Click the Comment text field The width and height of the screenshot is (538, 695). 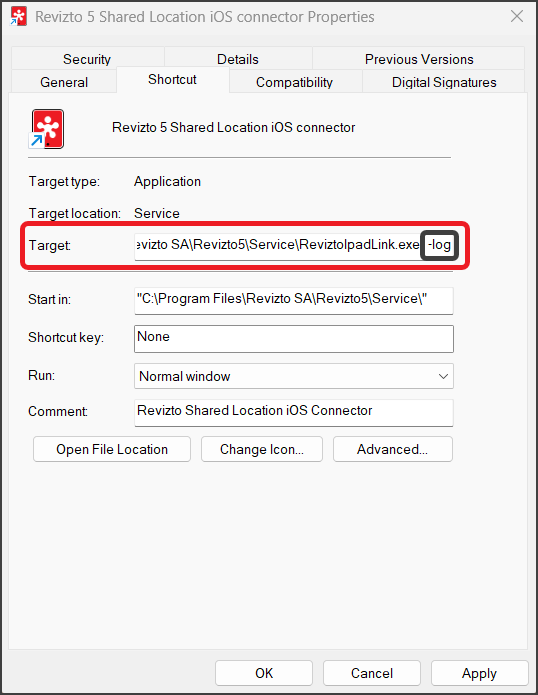coord(294,413)
